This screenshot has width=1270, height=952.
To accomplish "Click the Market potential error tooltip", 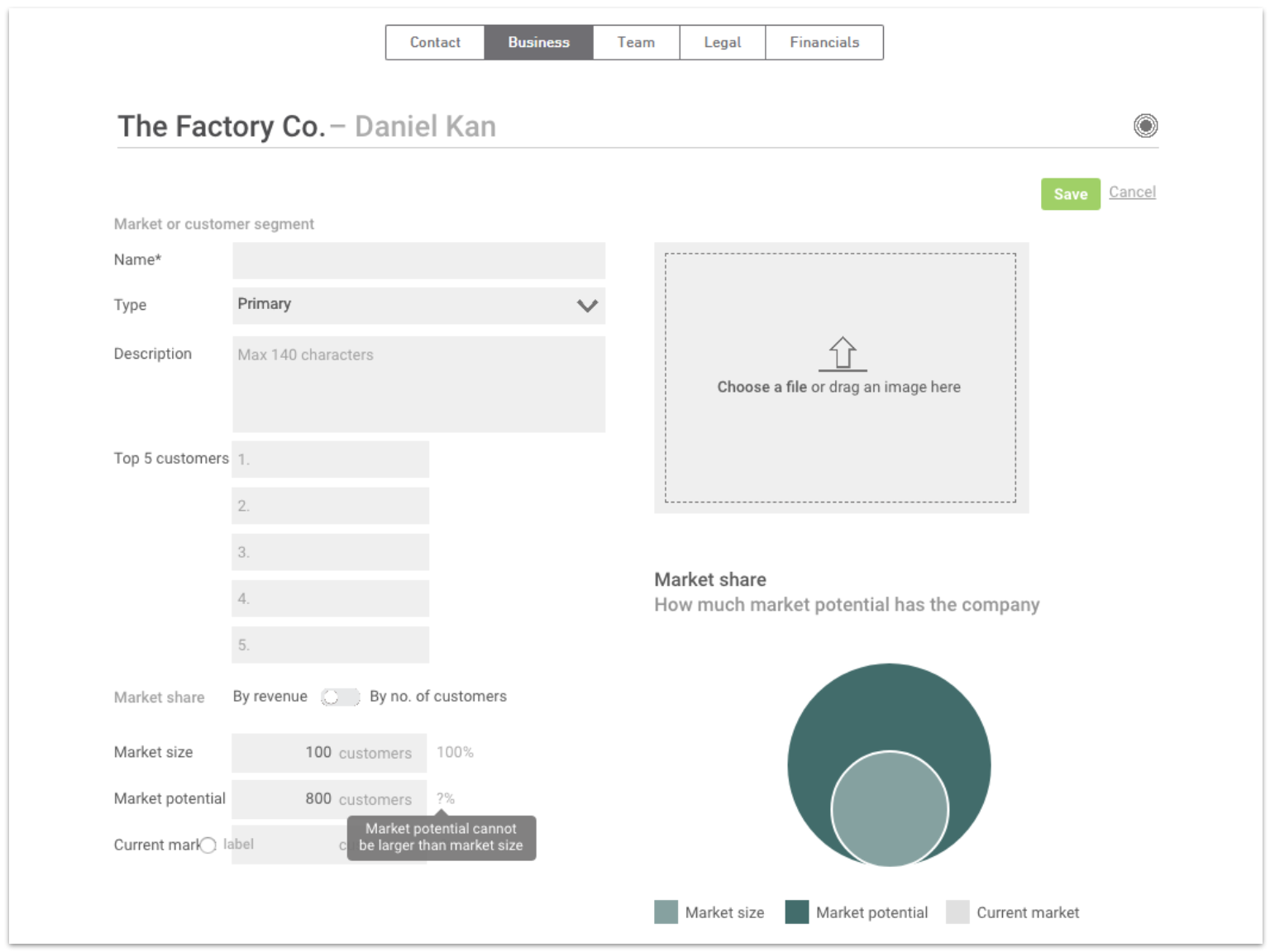I will pyautogui.click(x=442, y=837).
